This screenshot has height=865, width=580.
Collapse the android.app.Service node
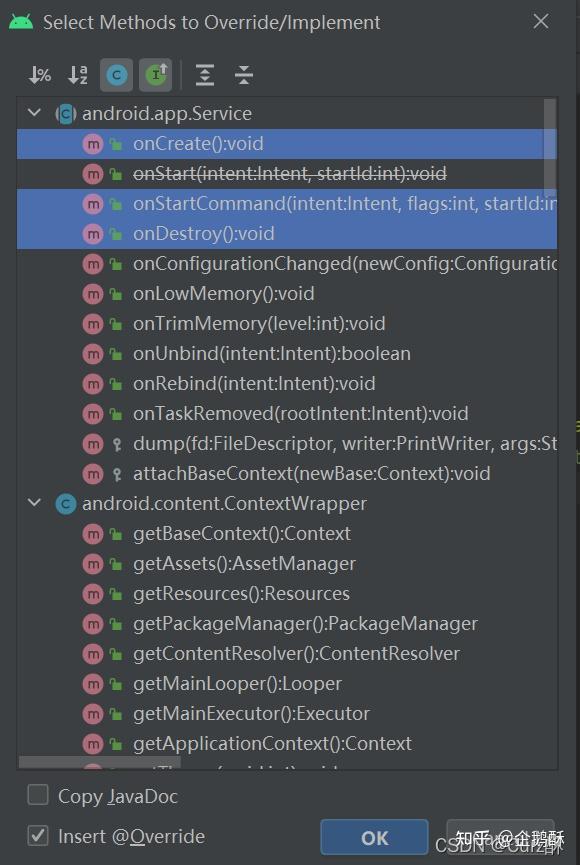pos(36,113)
